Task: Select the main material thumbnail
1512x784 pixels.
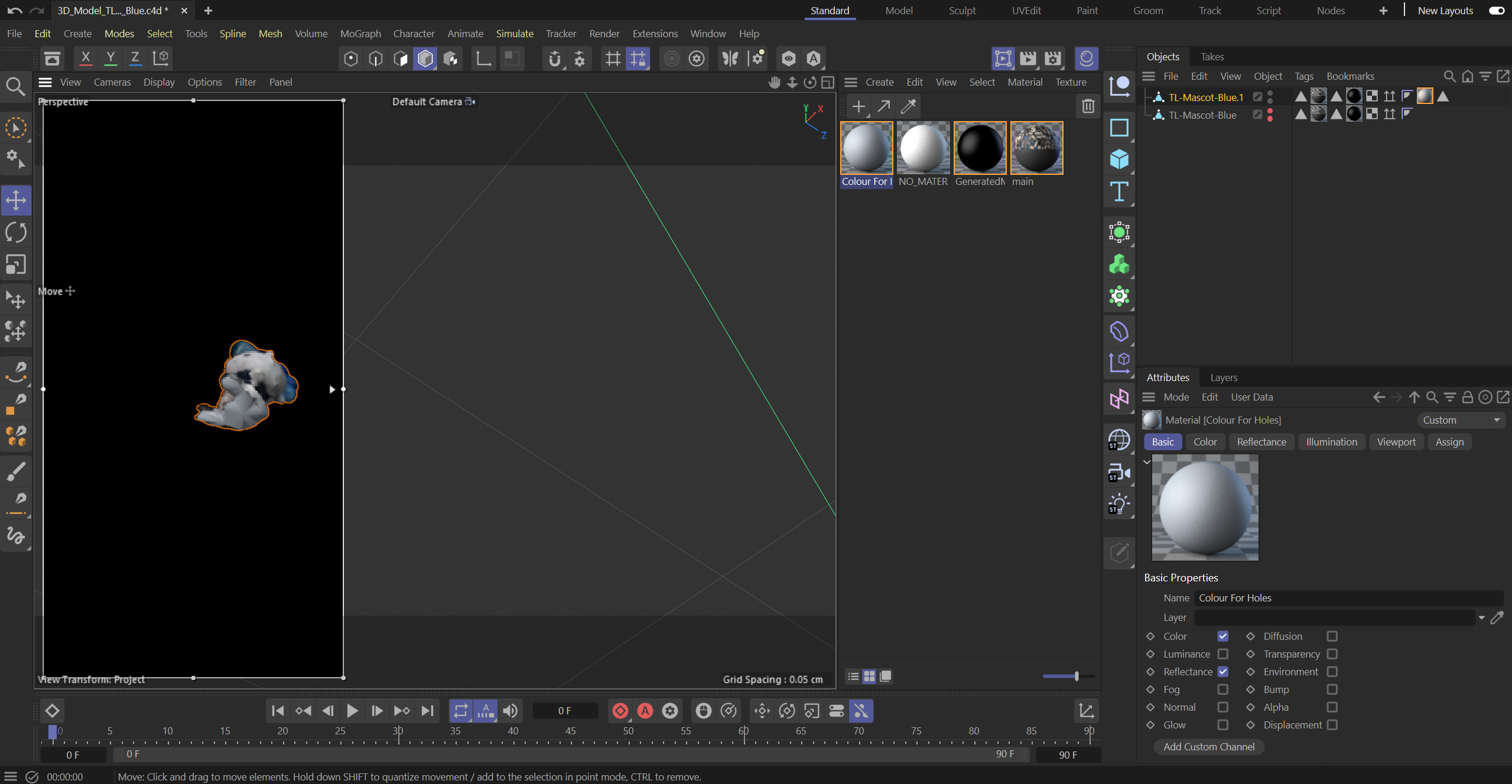Action: 1036,148
